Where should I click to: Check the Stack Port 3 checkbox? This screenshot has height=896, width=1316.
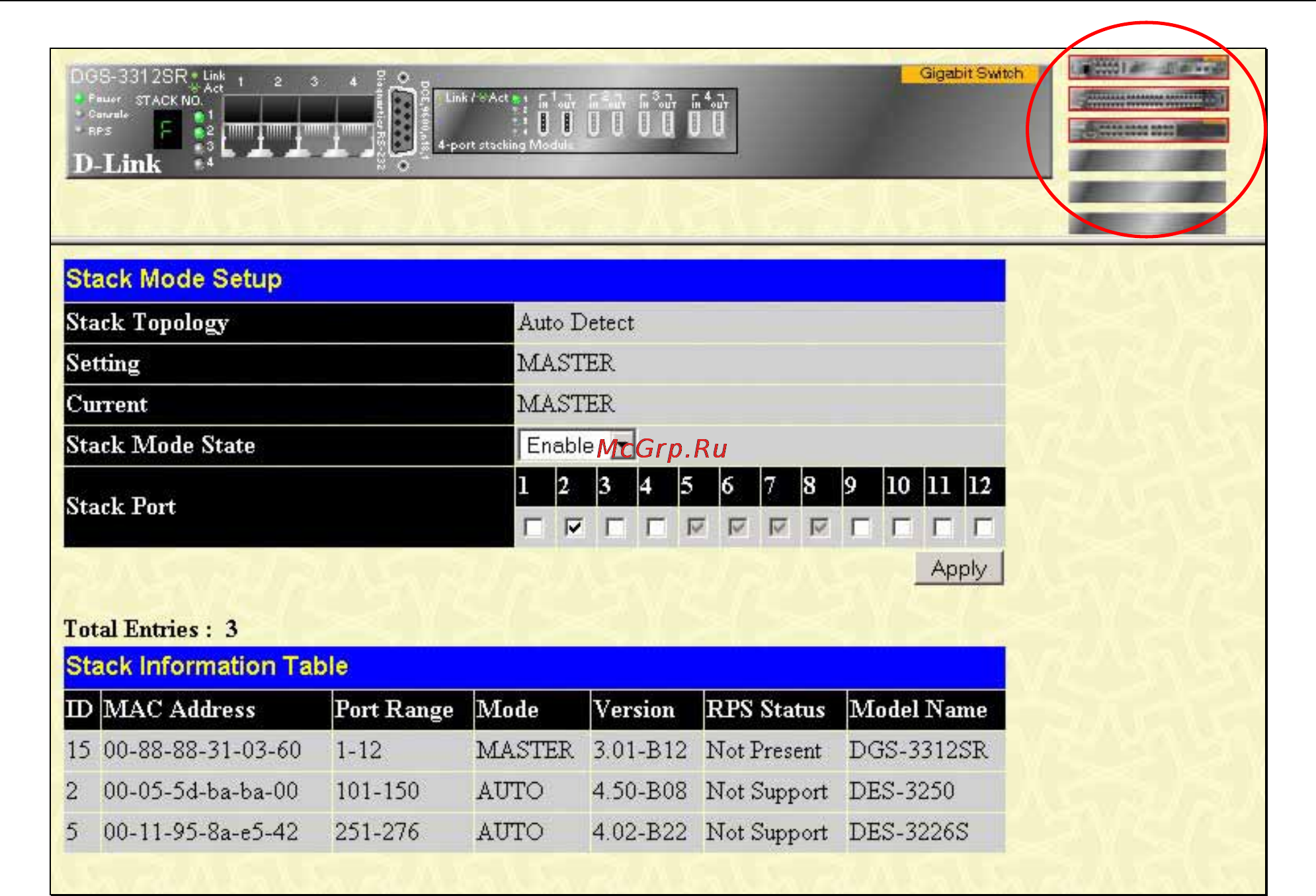tap(615, 527)
